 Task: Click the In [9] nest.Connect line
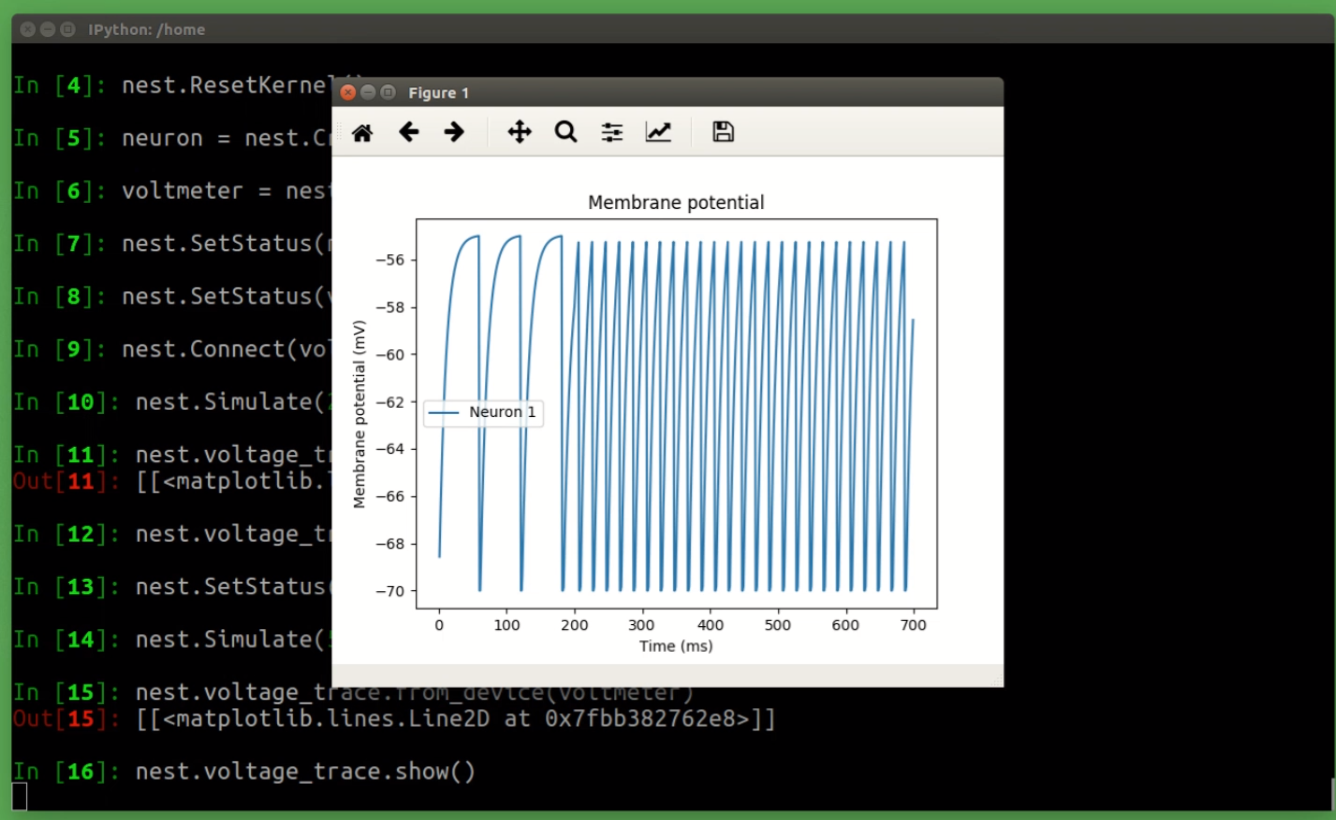[x=172, y=349]
